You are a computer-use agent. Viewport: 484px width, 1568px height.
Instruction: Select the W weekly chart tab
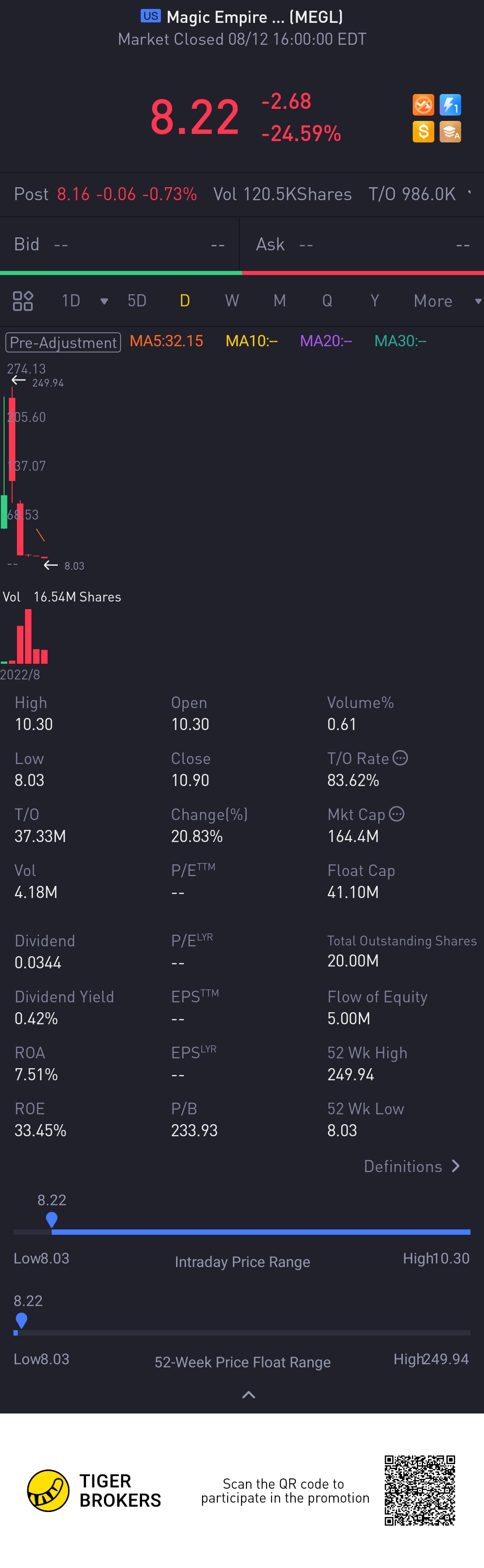point(232,301)
